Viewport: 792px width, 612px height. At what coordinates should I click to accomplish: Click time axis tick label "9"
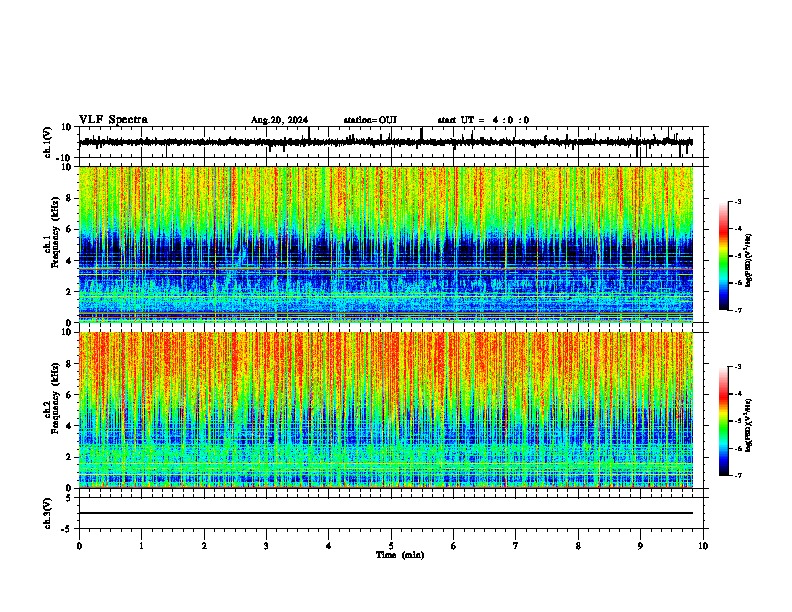[640, 546]
